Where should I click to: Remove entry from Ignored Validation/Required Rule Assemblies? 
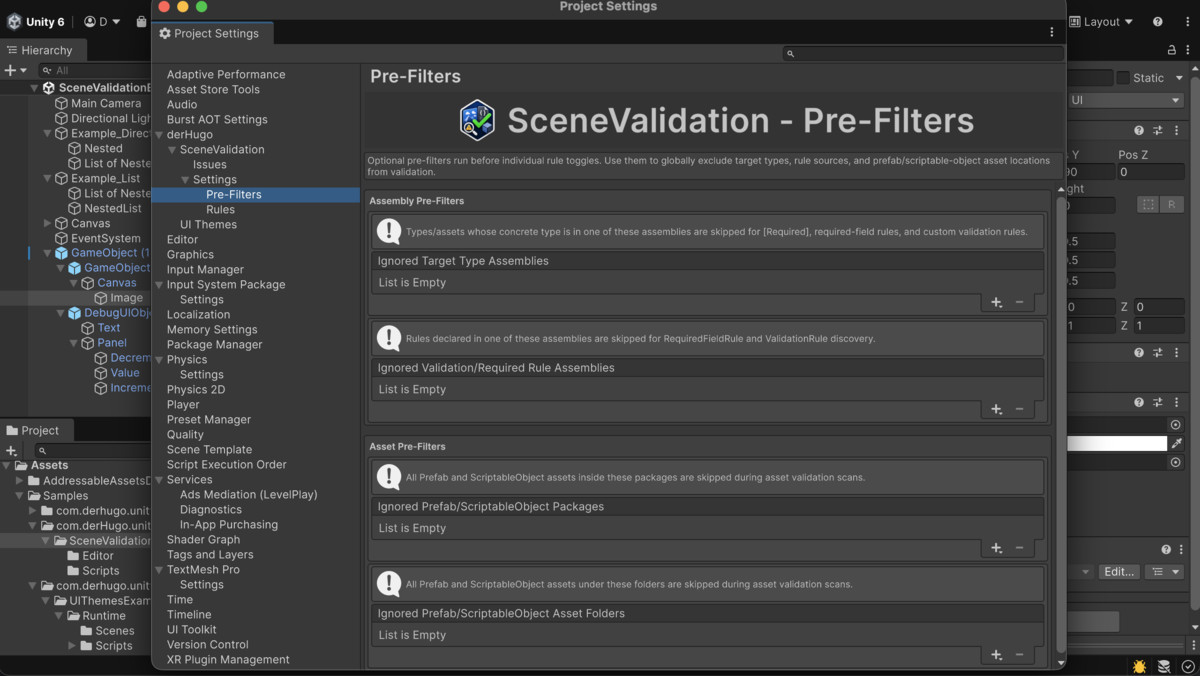point(1020,409)
